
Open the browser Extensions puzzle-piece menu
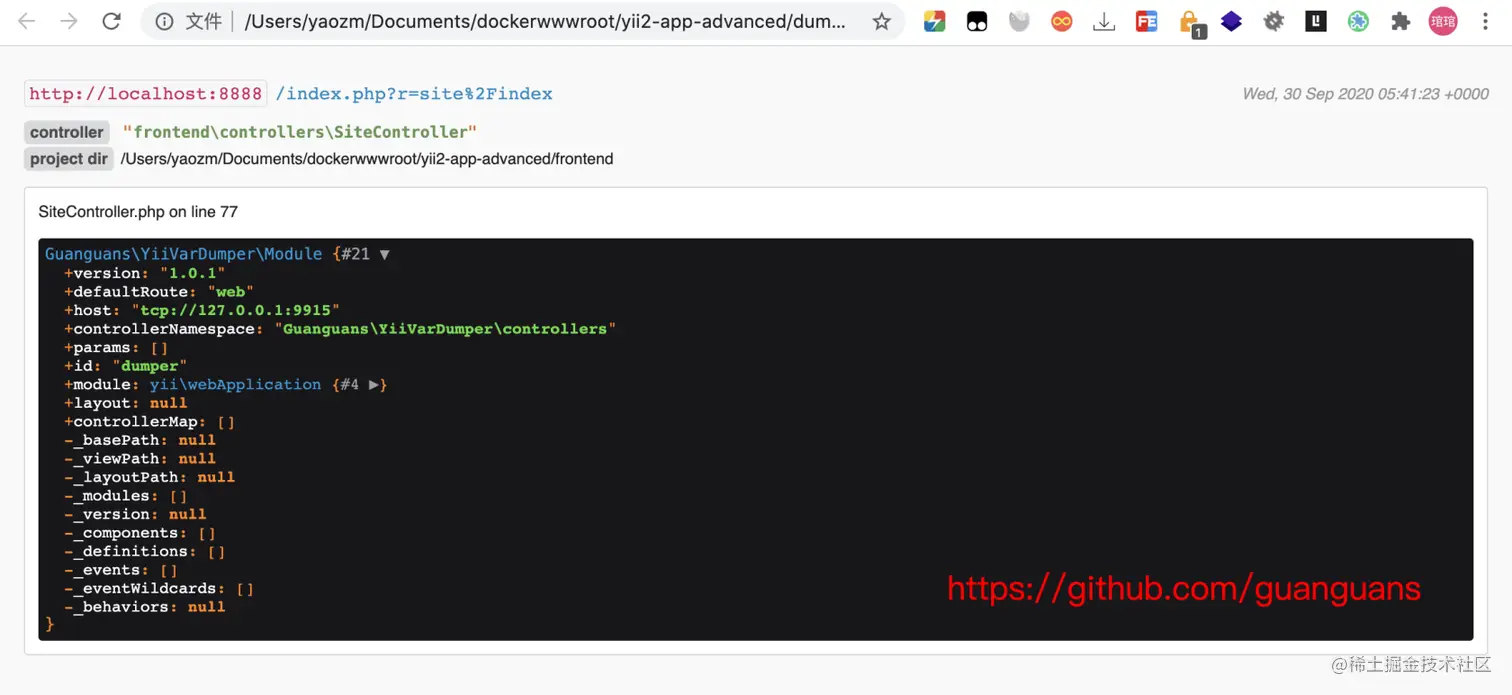[x=1399, y=21]
